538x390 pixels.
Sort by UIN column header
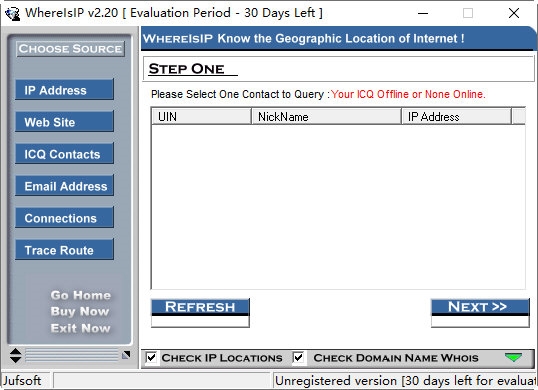201,117
